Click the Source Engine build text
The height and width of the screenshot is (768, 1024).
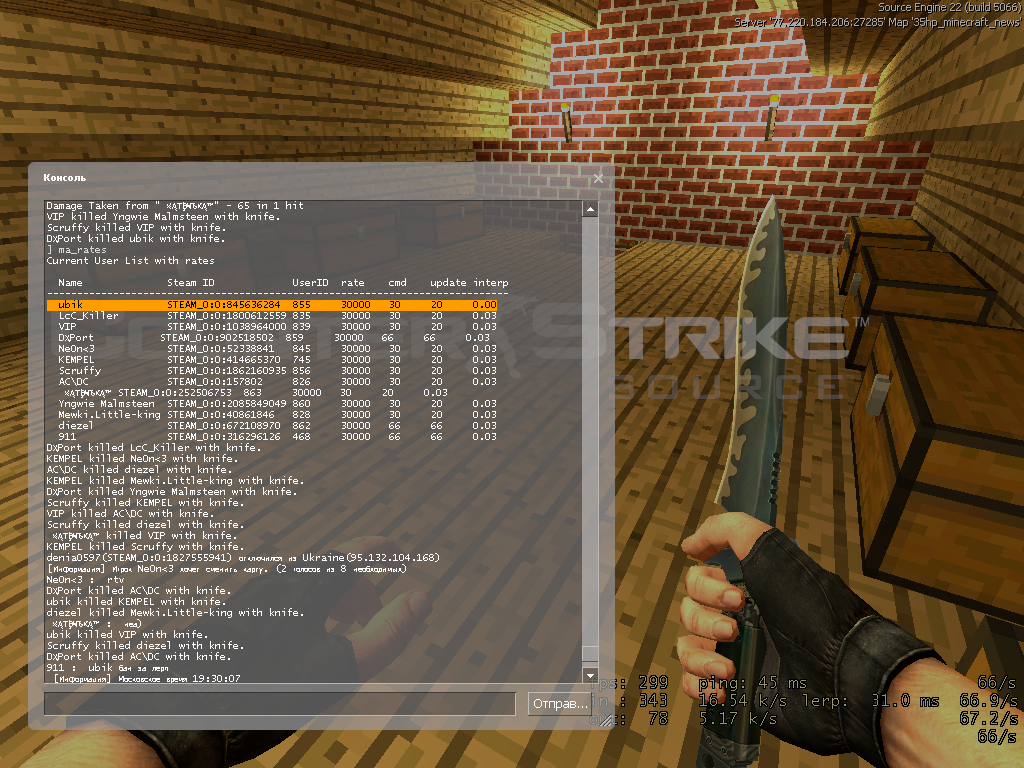coord(950,7)
